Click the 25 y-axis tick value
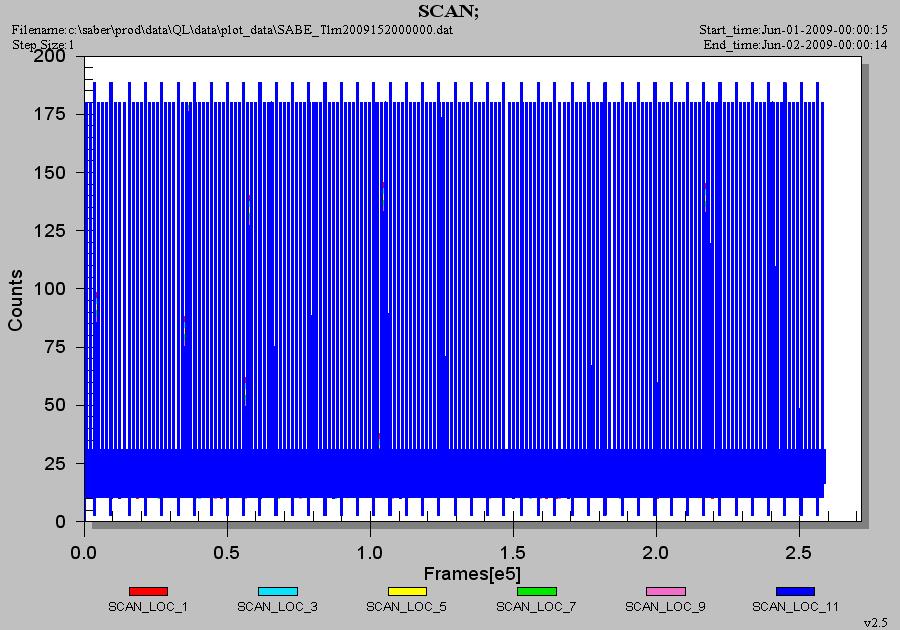Screen dimensions: 900x630 coord(55,463)
